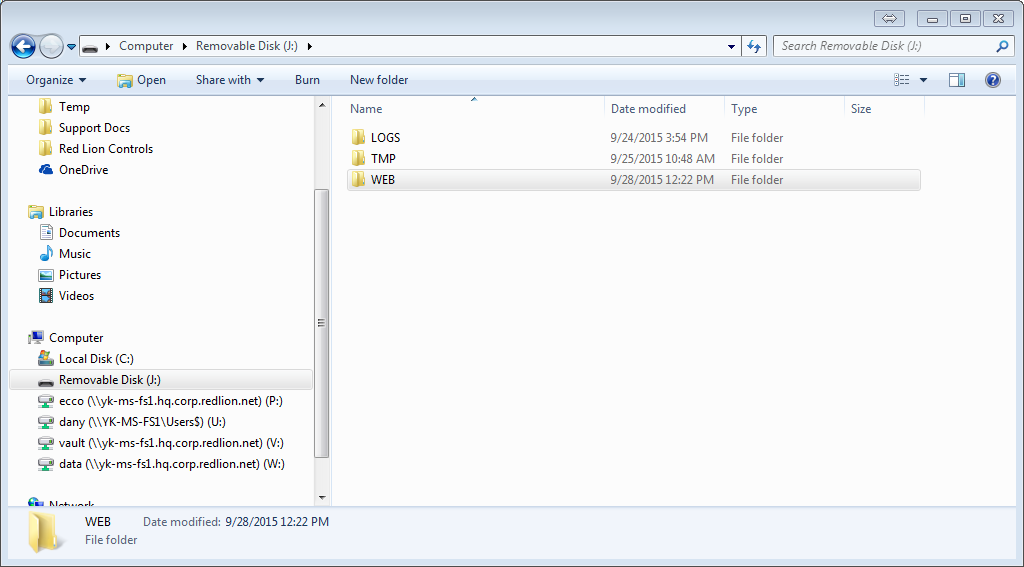Select Removable Disk (J:) in the breadcrumb

click(x=247, y=46)
